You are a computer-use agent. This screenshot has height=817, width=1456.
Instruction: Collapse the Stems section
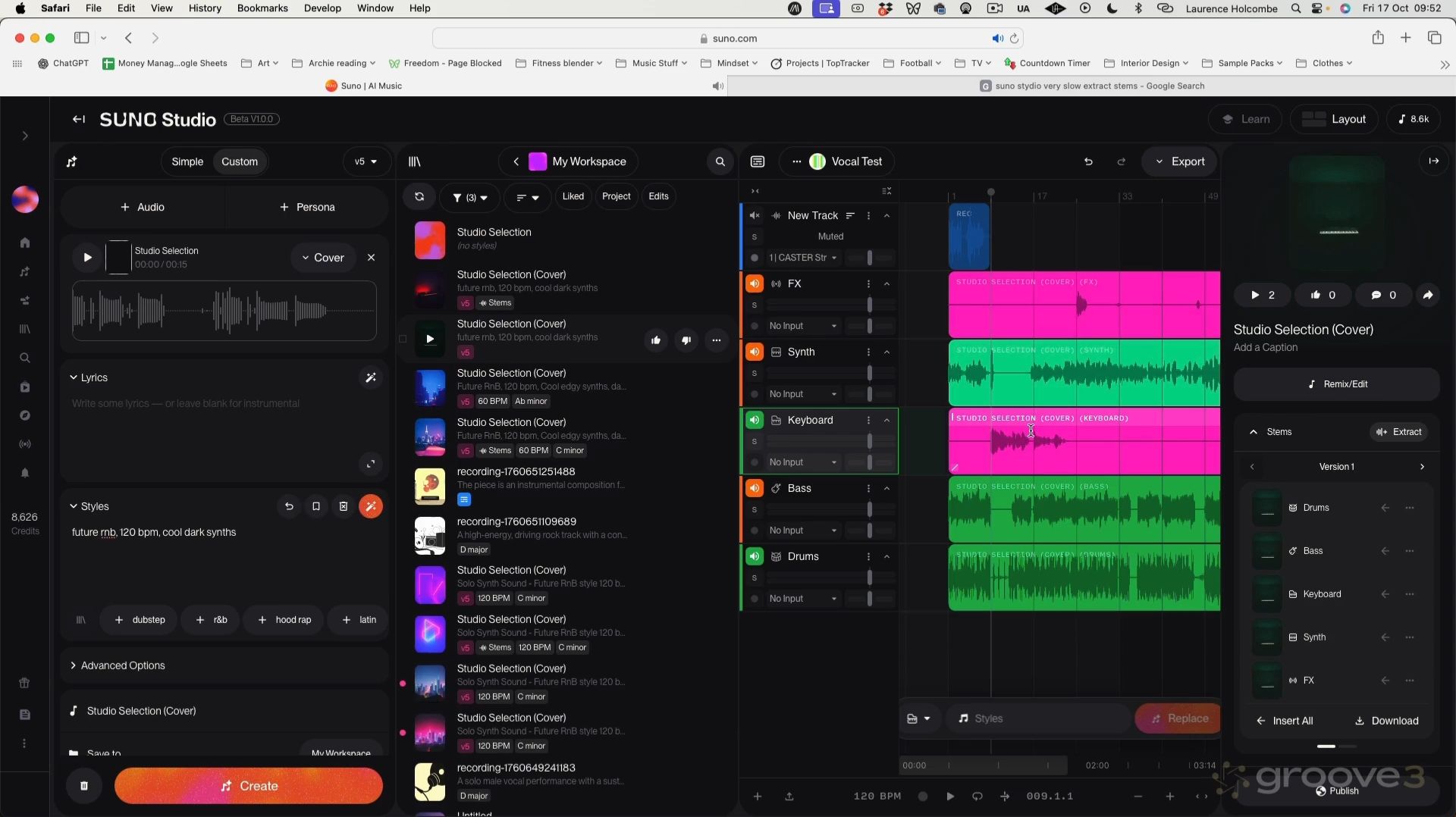point(1254,432)
